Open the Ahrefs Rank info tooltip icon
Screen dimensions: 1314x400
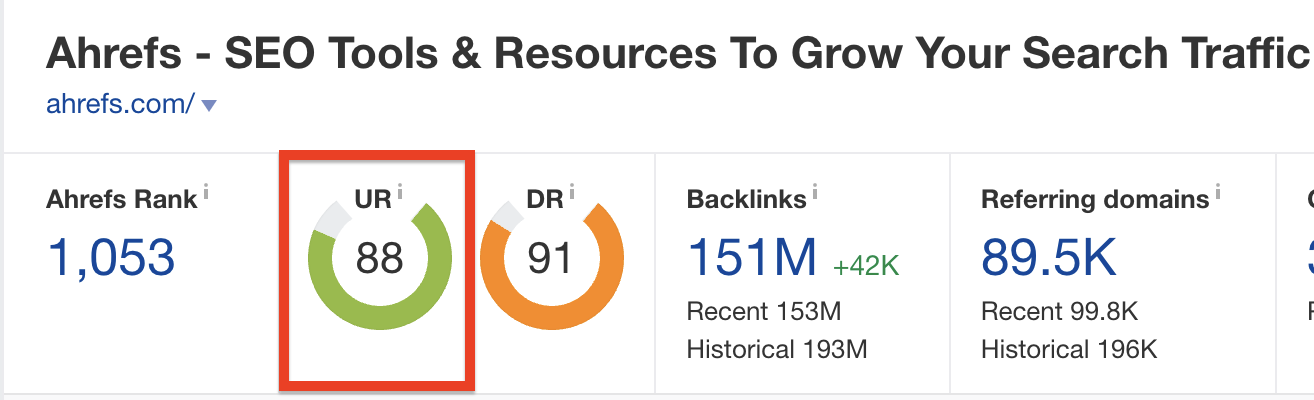[205, 191]
